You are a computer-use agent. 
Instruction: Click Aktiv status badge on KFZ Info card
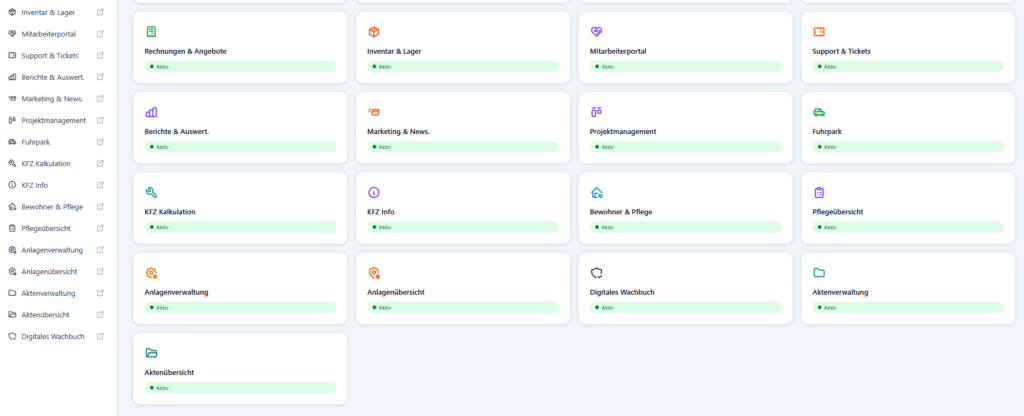463,227
